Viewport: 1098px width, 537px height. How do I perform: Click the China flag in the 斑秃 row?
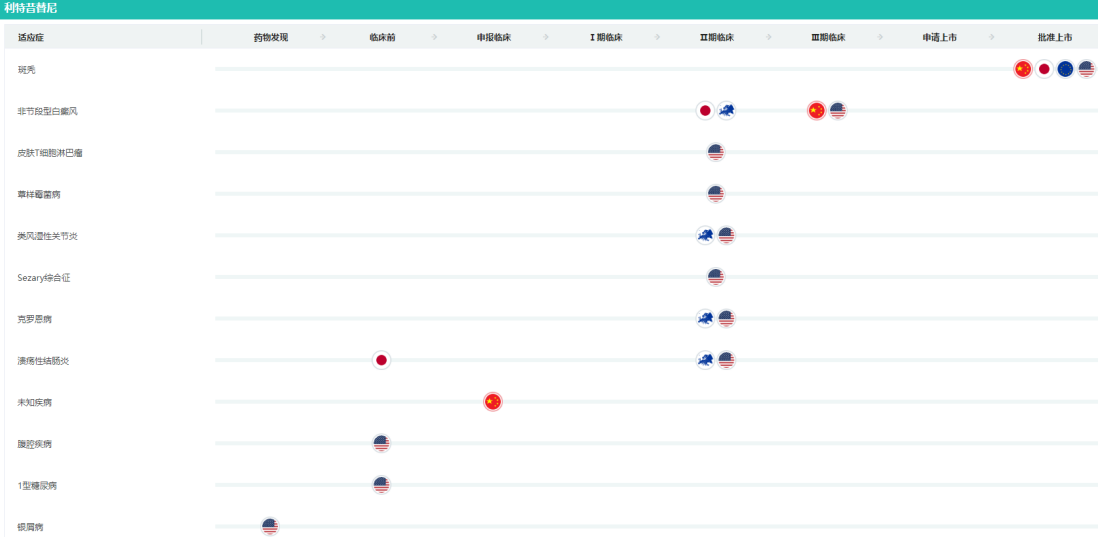tap(1023, 69)
